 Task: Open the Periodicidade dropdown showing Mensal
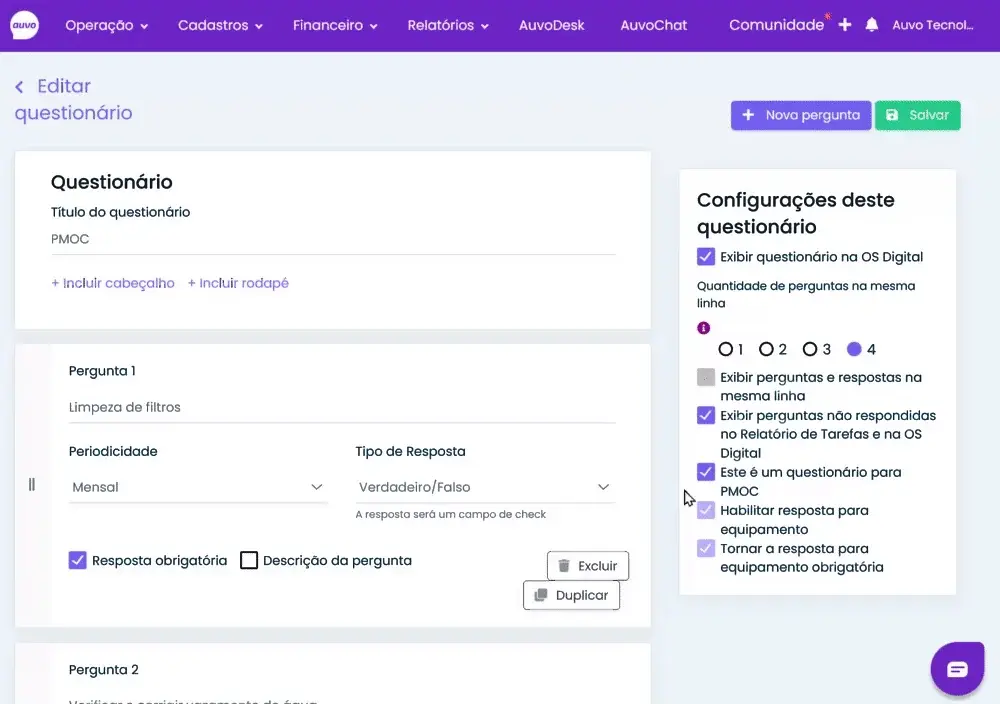click(x=198, y=487)
